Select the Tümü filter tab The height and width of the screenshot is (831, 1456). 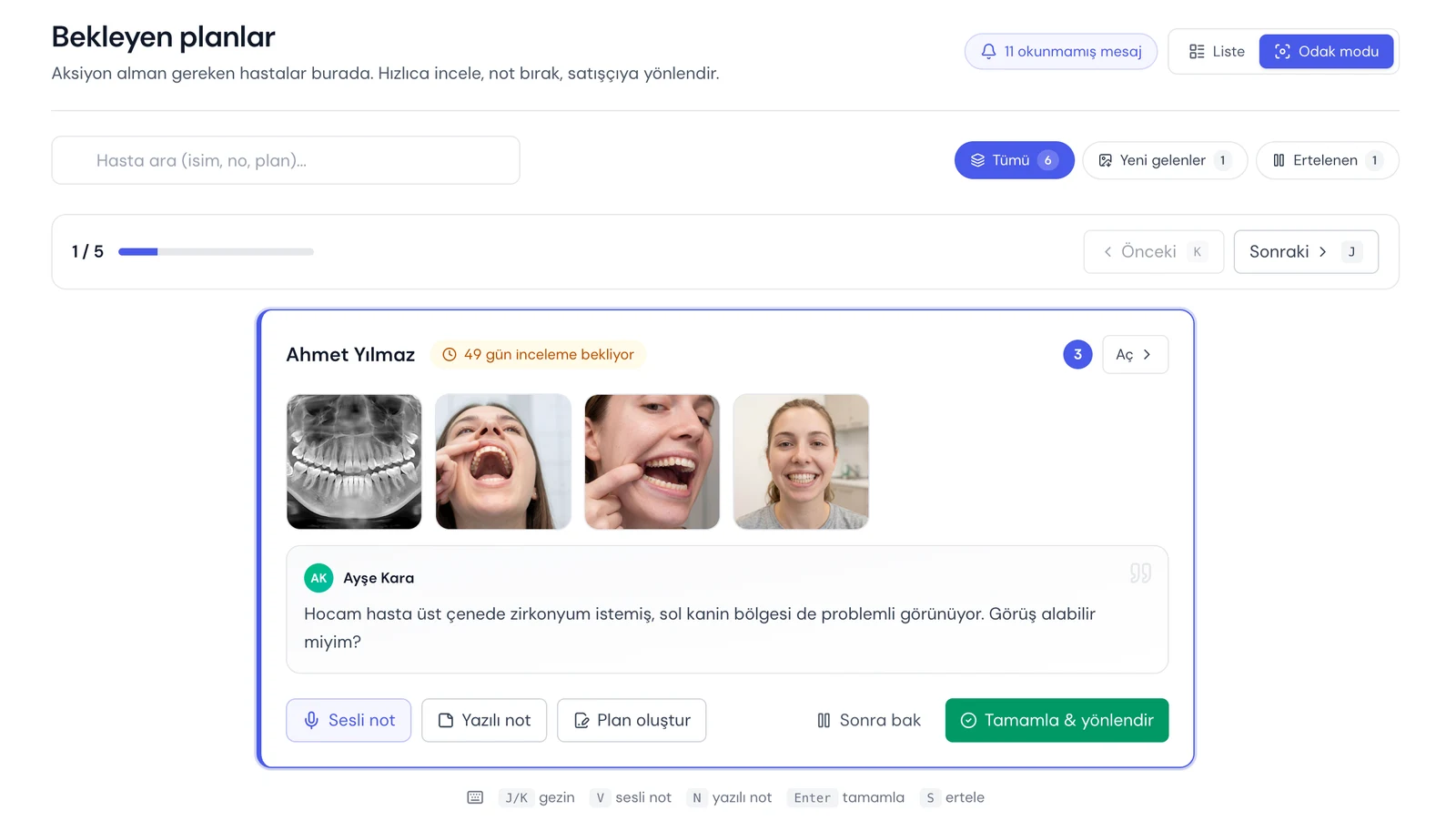point(1014,160)
